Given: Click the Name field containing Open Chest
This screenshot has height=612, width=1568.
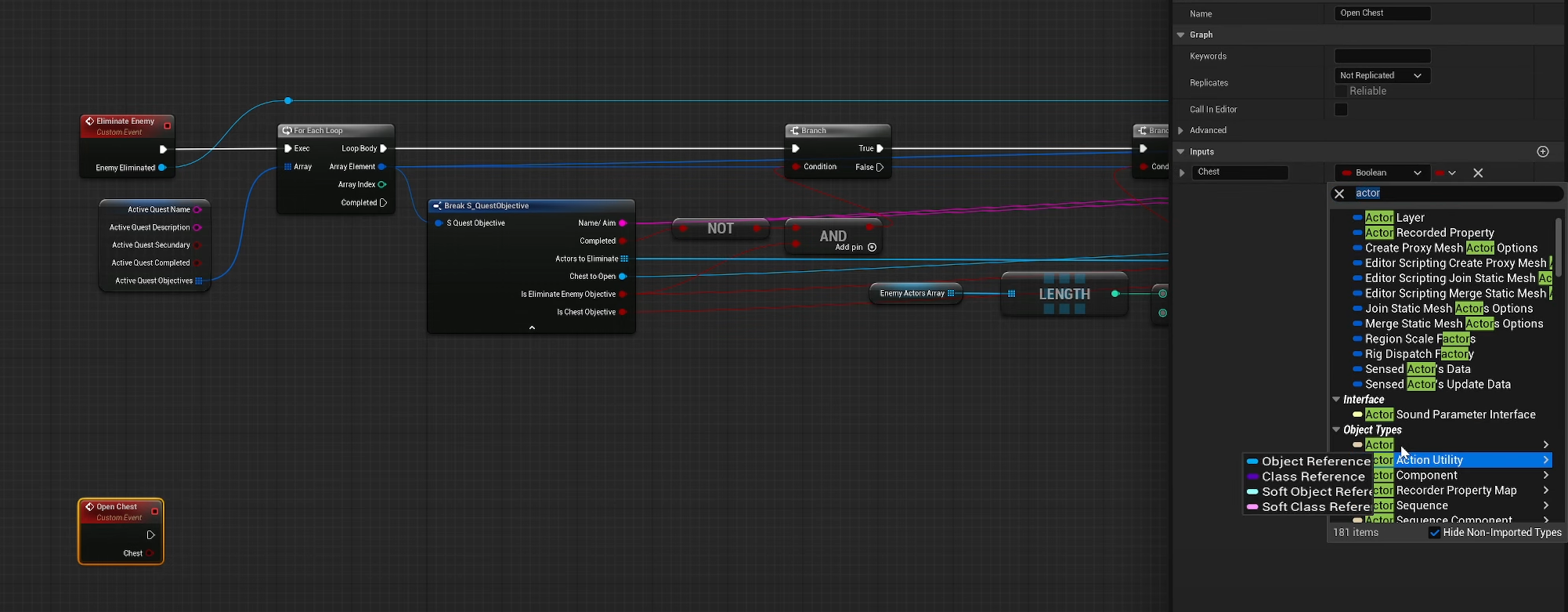Looking at the screenshot, I should pos(1382,13).
